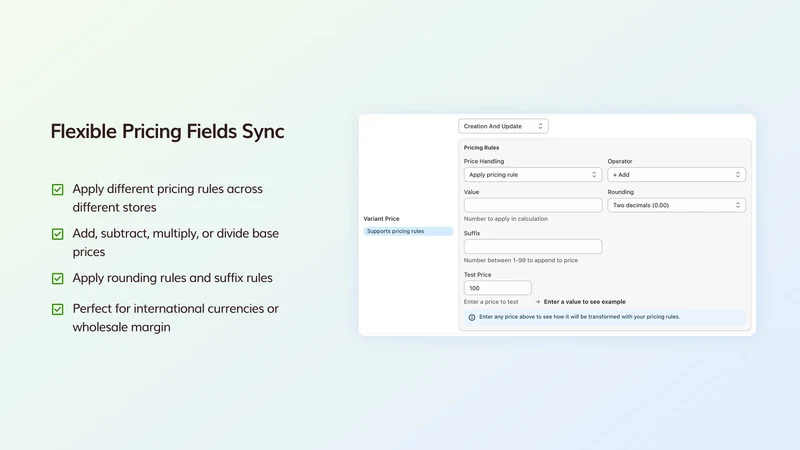
Task: Click the Test Price field showing 100
Action: coord(497,288)
